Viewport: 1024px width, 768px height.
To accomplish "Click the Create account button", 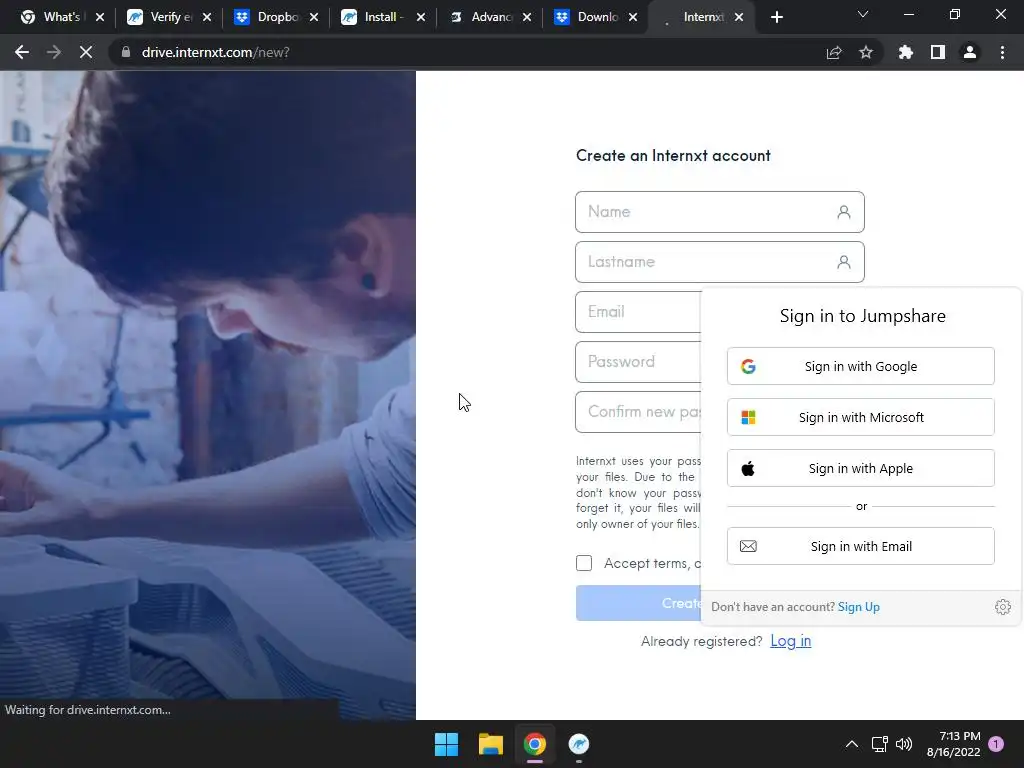I will 638,603.
